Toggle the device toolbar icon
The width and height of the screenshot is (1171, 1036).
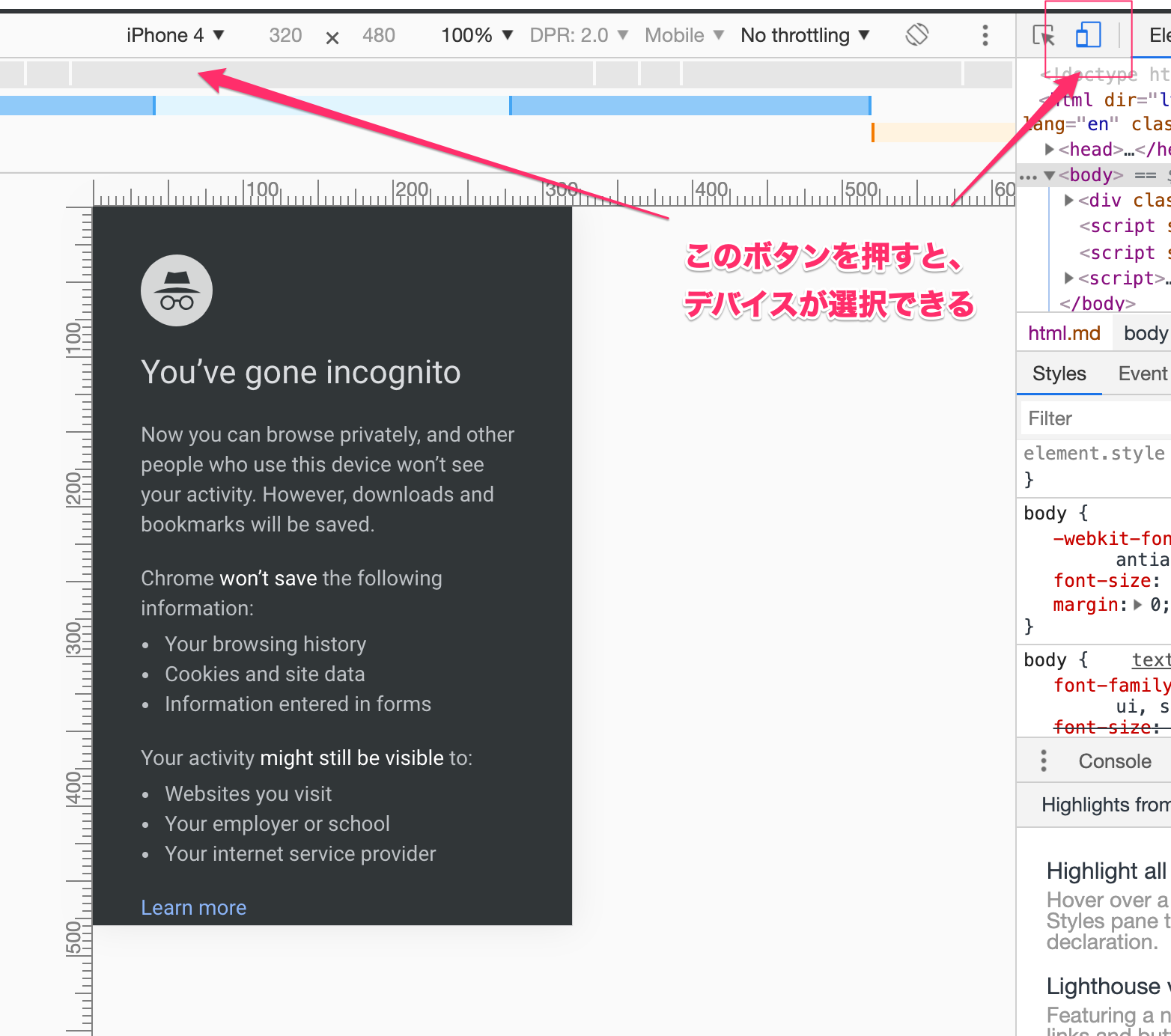1088,34
